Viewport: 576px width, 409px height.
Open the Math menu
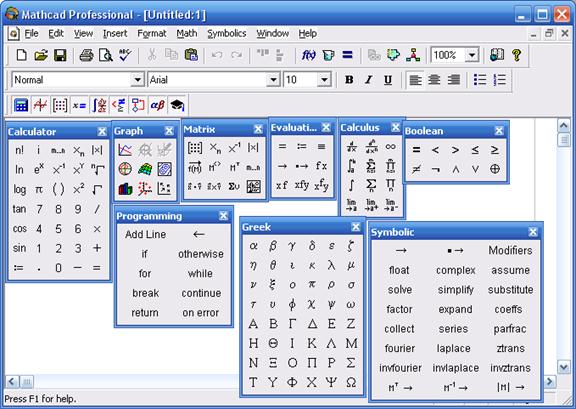click(x=187, y=34)
